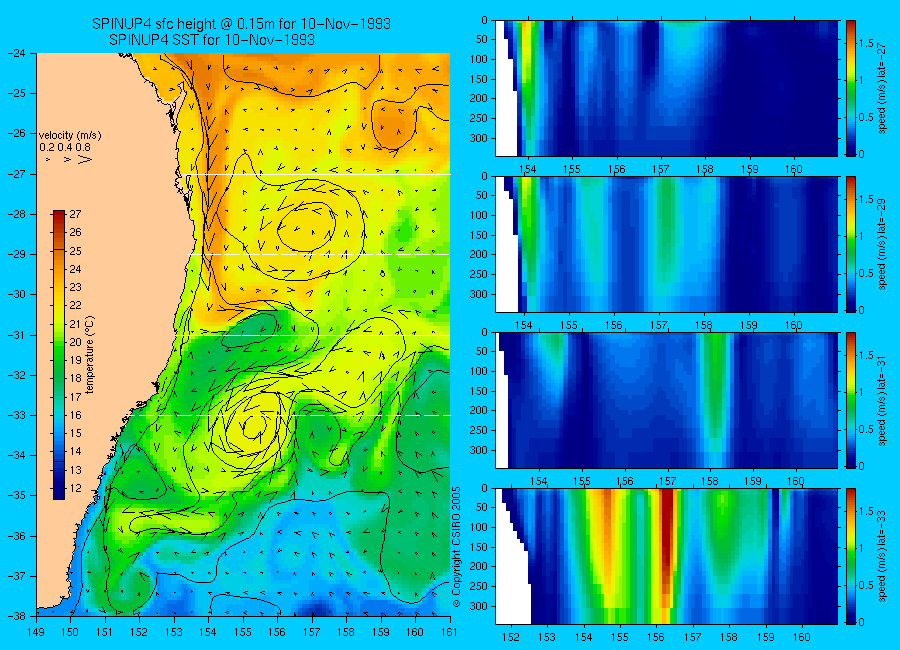900x650 pixels.
Task: Click the "-35" latitude label on map's left axis
Action: (x=17, y=495)
